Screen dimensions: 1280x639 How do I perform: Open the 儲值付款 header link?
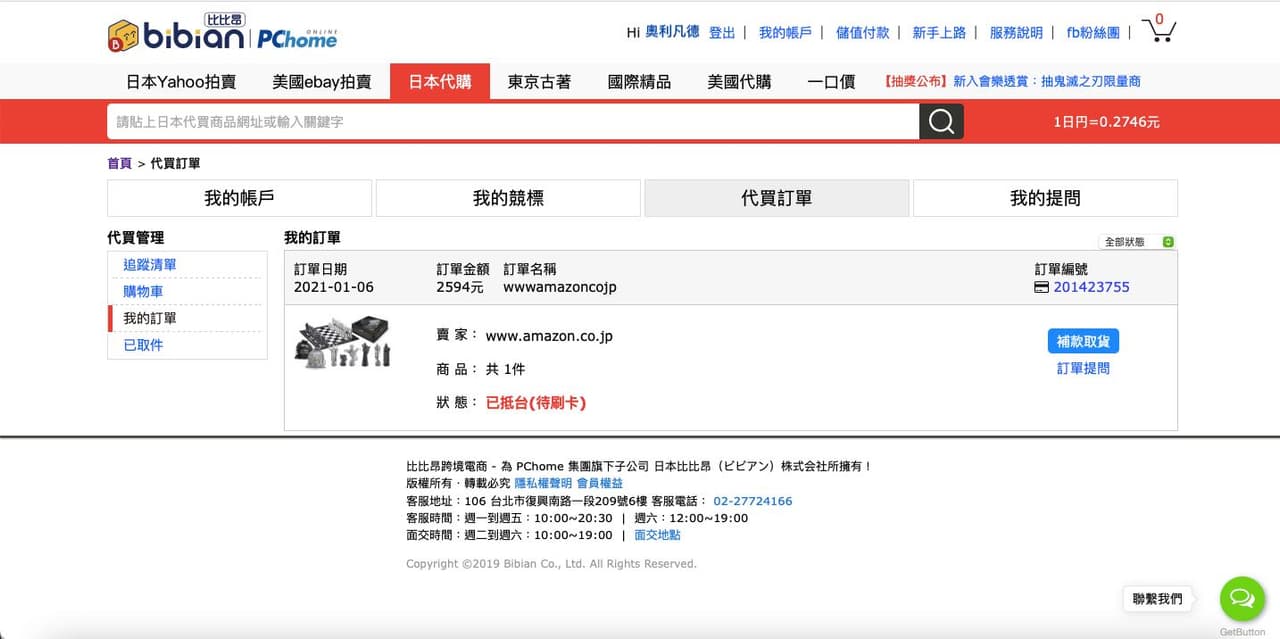(862, 32)
